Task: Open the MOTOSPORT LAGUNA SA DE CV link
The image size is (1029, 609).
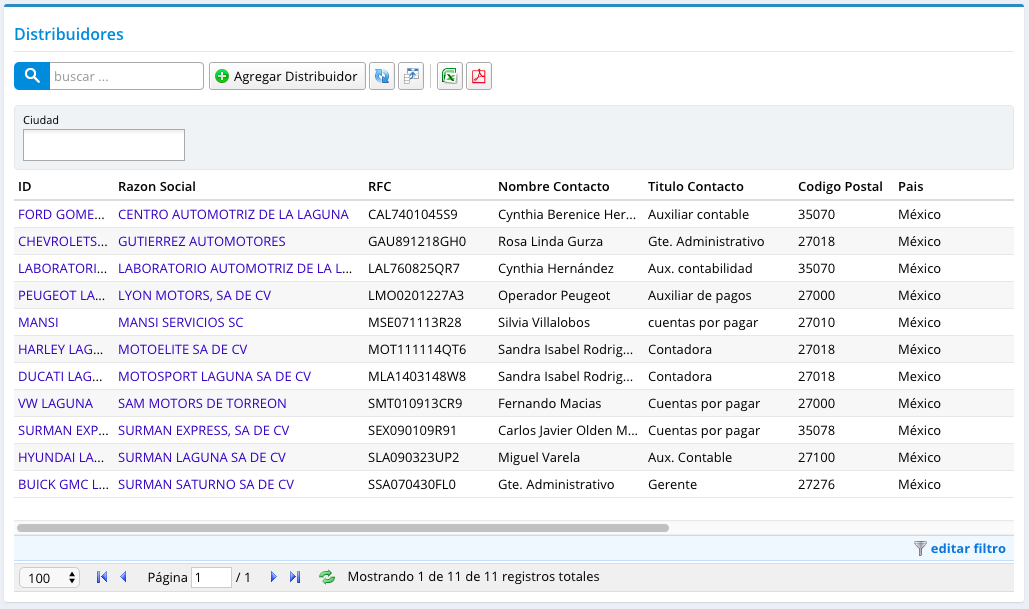Action: pyautogui.click(x=215, y=376)
